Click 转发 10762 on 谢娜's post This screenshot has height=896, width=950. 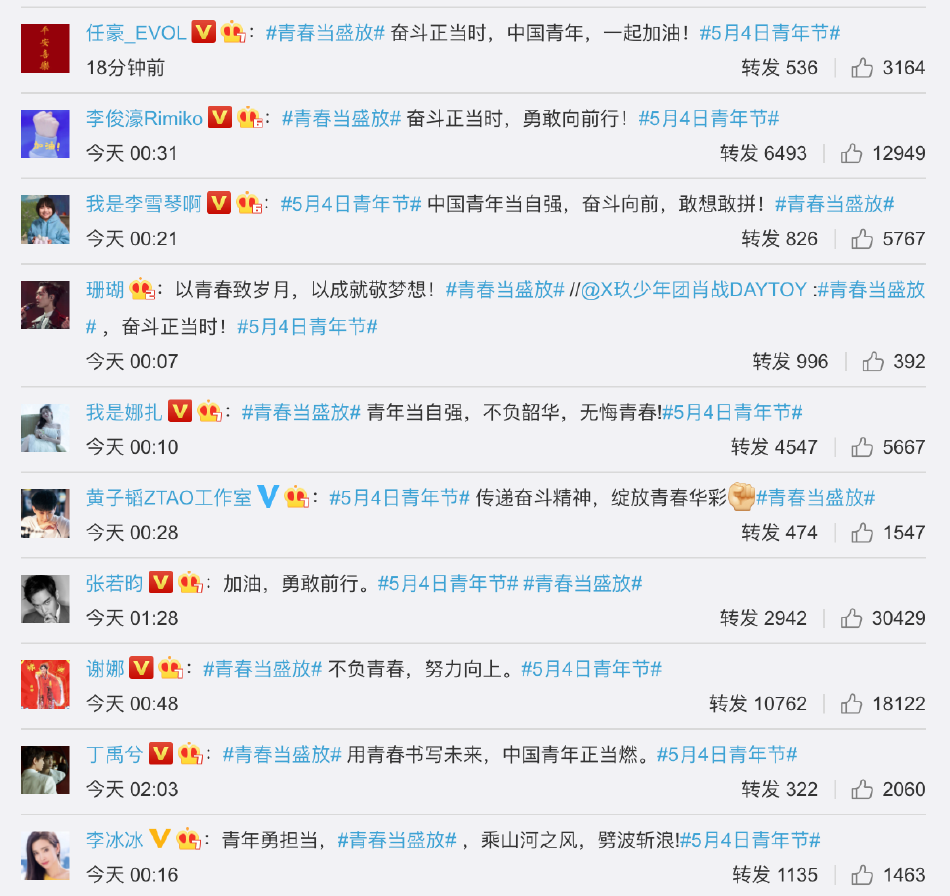[758, 703]
